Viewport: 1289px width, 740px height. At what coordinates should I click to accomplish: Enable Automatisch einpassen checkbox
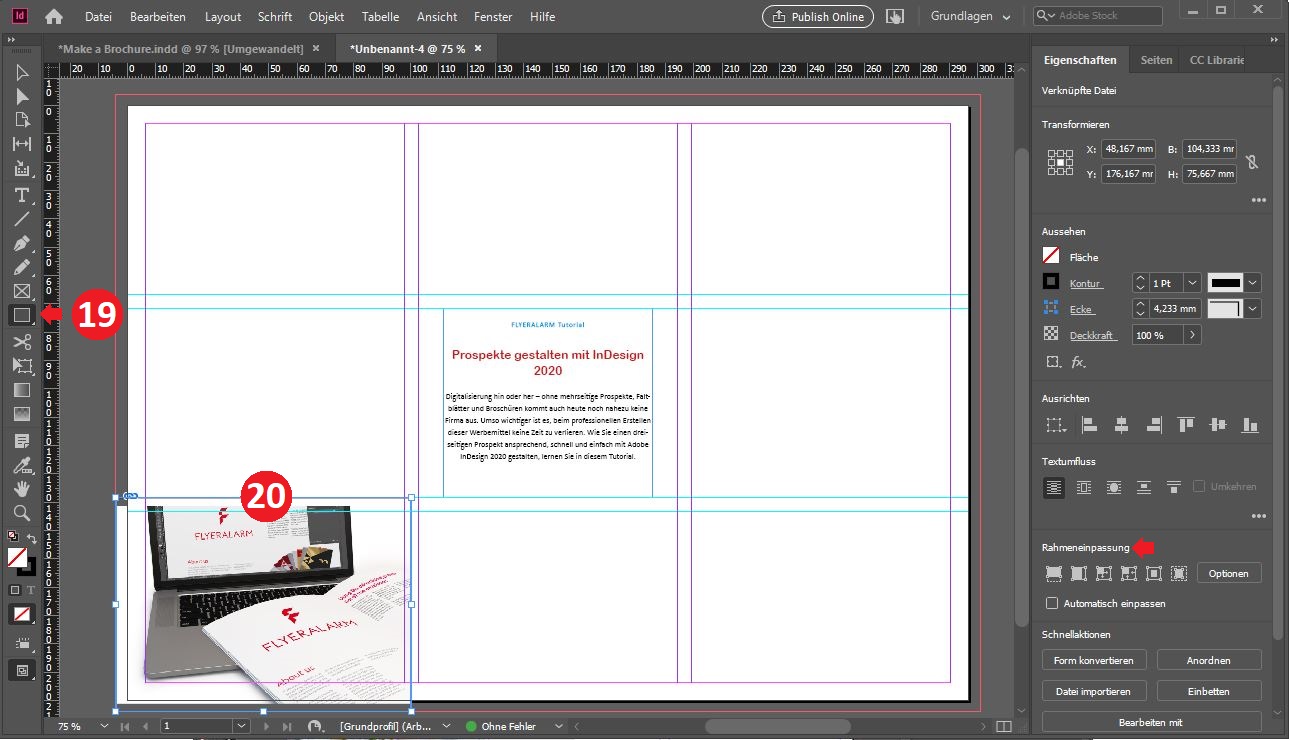tap(1051, 603)
